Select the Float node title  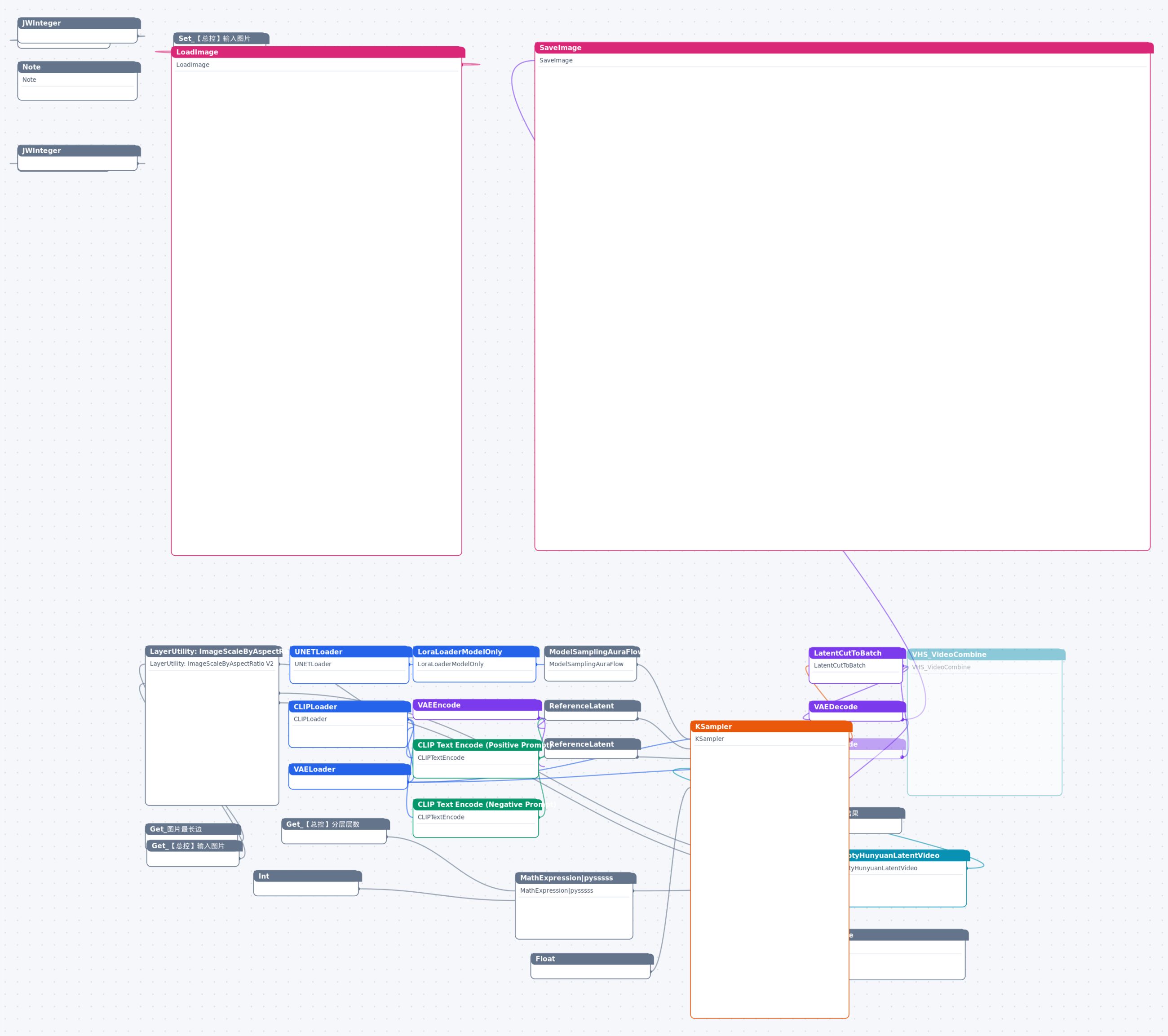pos(592,959)
